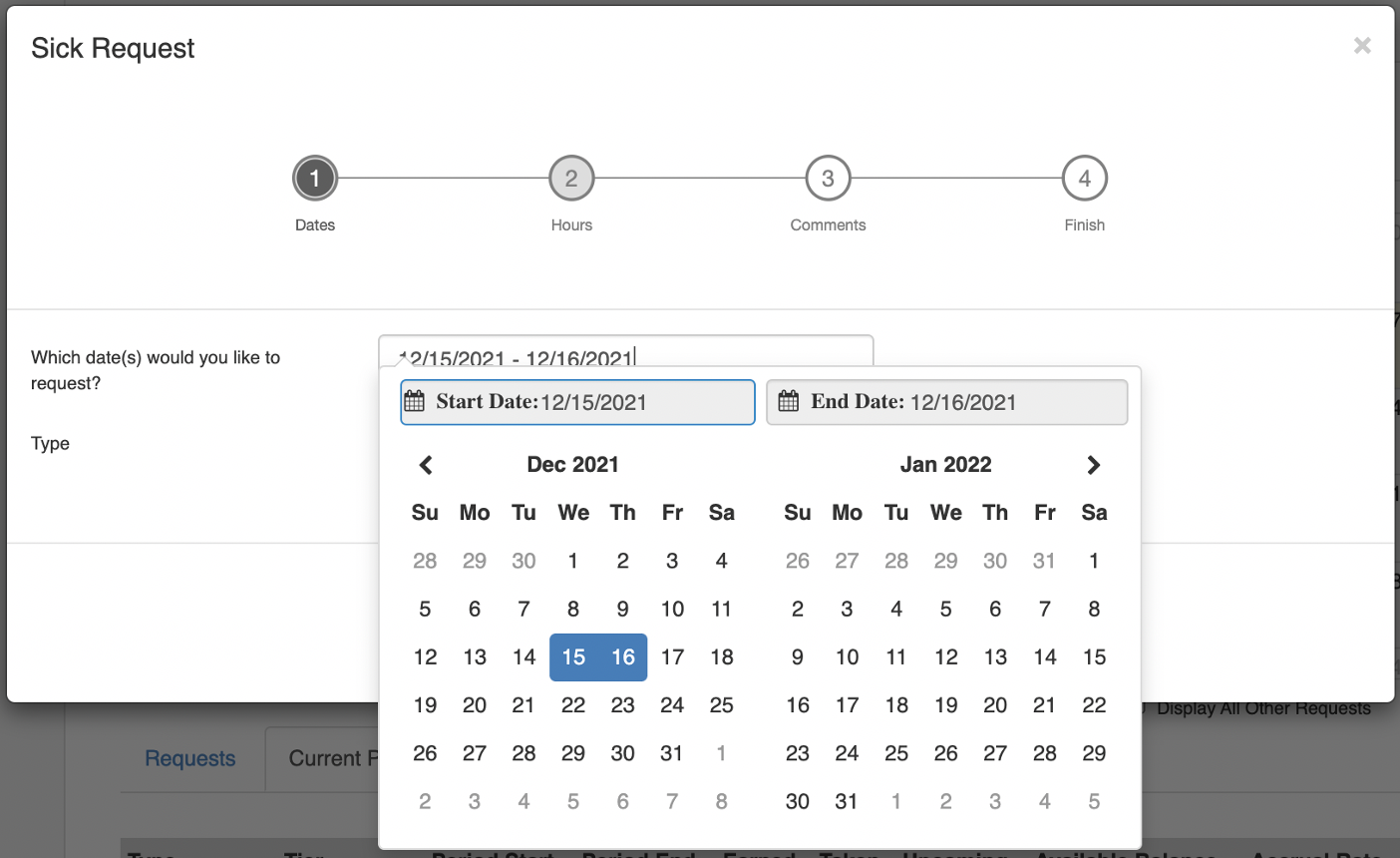This screenshot has height=858, width=1400.
Task: Pick January 31 in 2022 calendar
Action: (847, 801)
